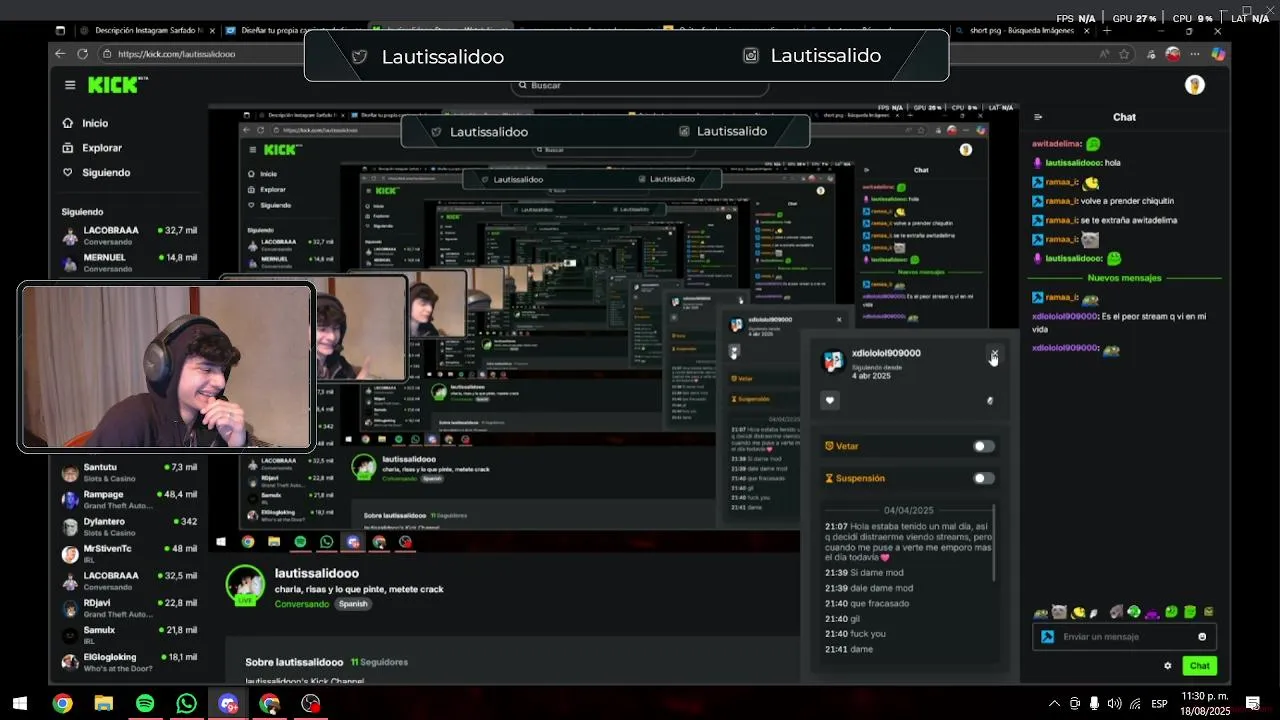The image size is (1280, 720).
Task: Open RDjavi Grand Theft Auto channel
Action: pyautogui.click(x=129, y=607)
